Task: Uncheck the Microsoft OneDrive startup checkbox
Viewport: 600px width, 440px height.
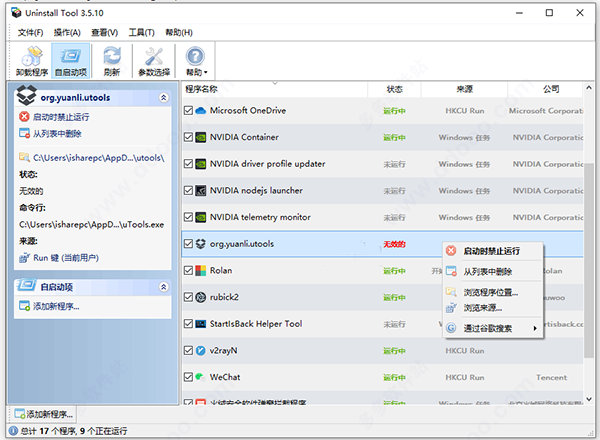Action: pos(188,111)
